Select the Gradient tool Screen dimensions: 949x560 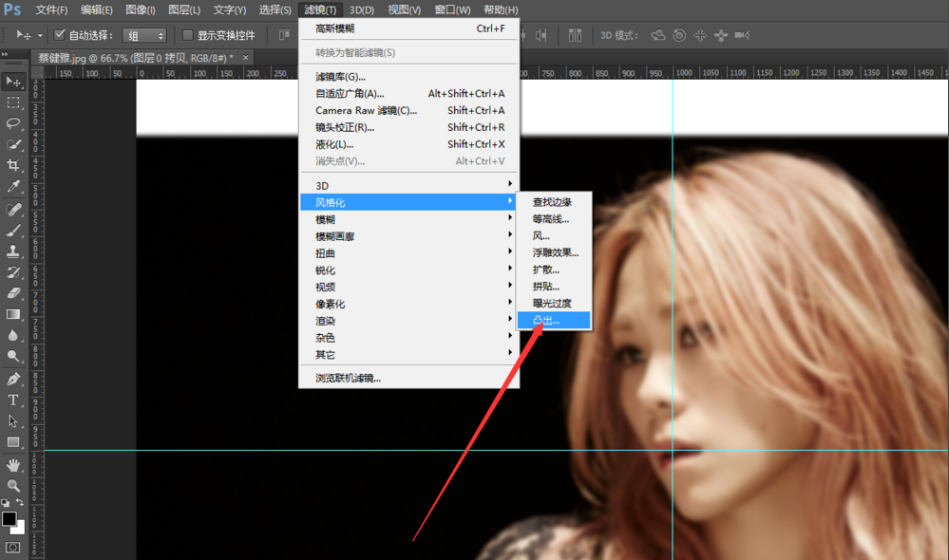point(13,314)
